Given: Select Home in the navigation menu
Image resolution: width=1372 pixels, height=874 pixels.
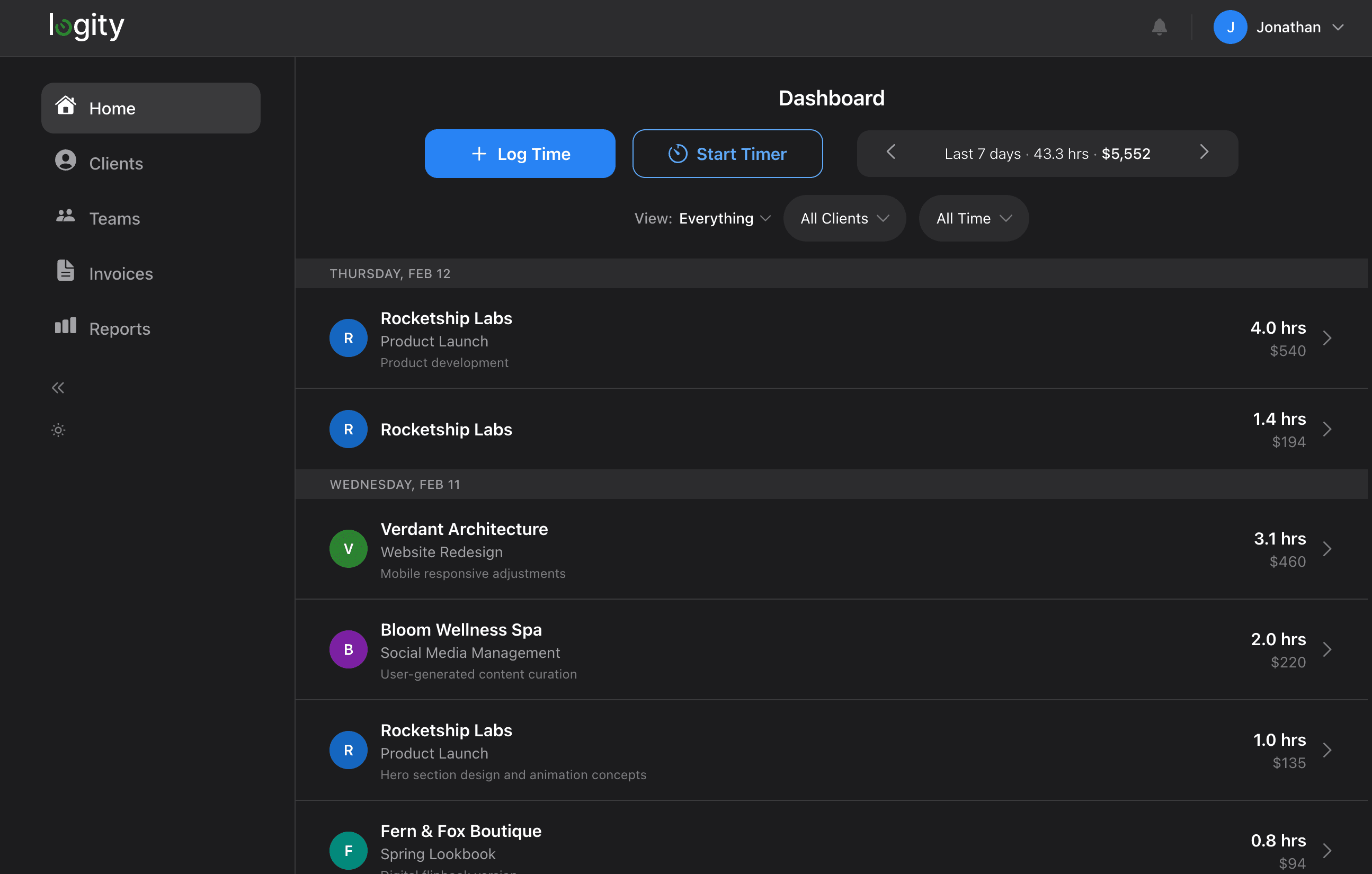Looking at the screenshot, I should coord(112,108).
